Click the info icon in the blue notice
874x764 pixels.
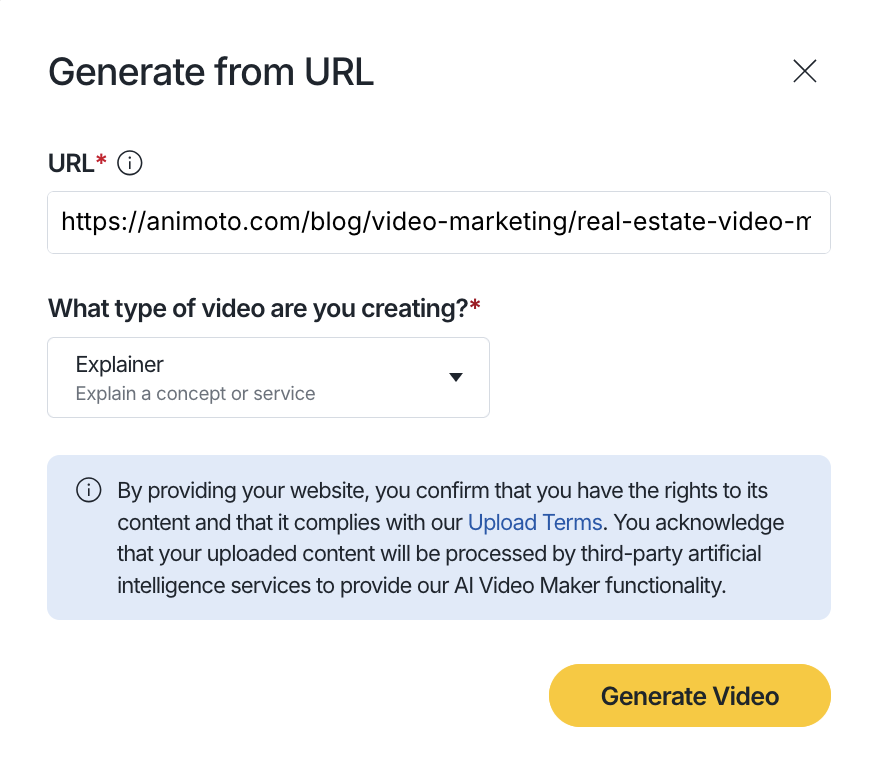[x=89, y=490]
